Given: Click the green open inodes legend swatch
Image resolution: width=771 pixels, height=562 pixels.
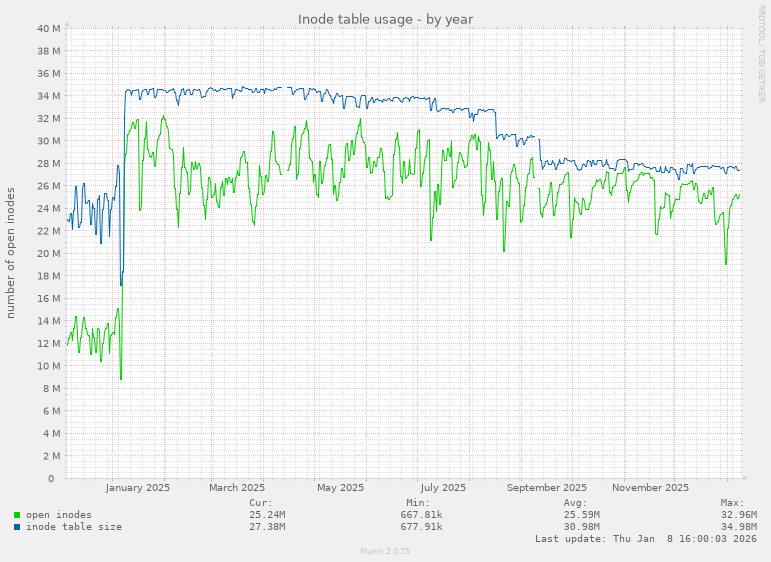Looking at the screenshot, I should click(x=17, y=515).
